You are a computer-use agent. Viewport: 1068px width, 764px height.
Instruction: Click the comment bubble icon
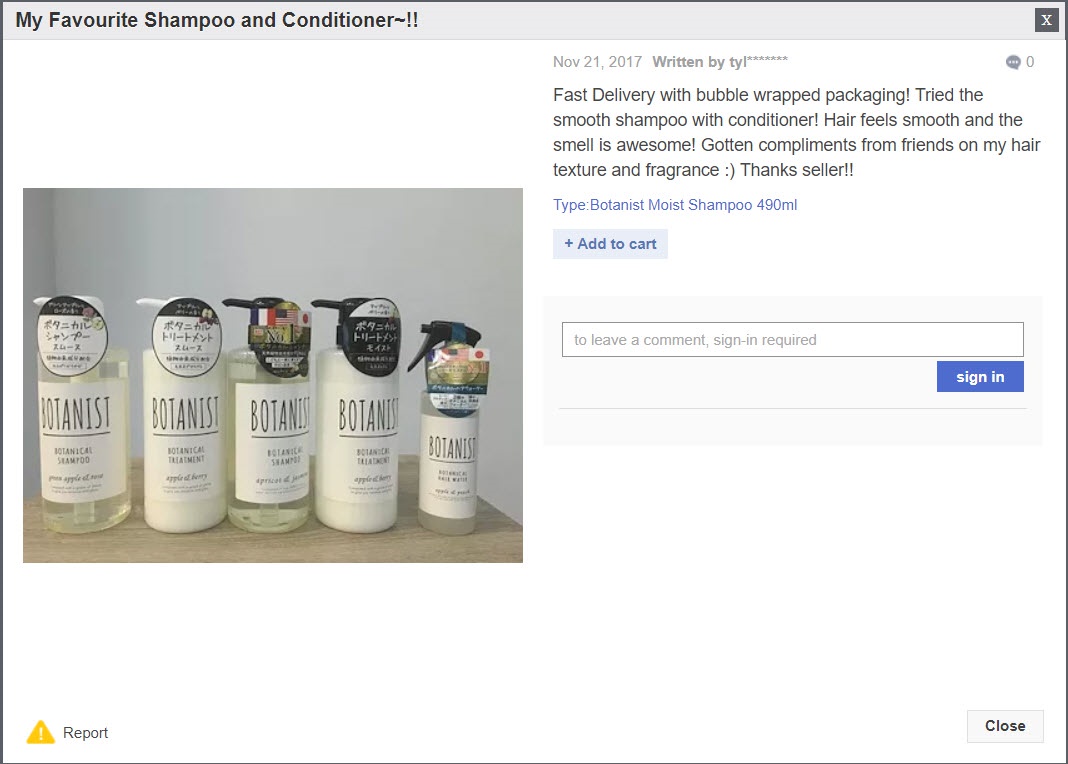pyautogui.click(x=1013, y=62)
